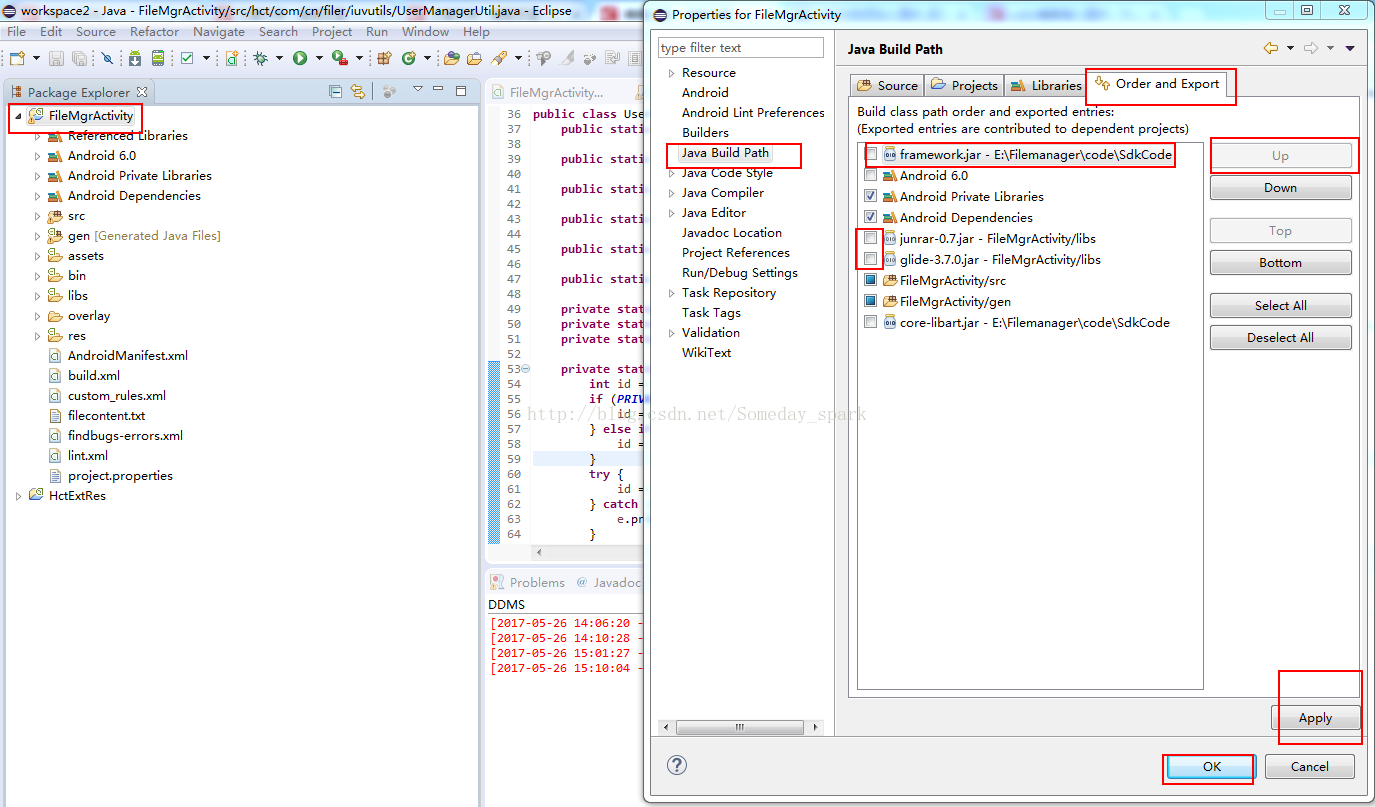Screen dimensions: 1375x807
Task: Click the Select All button
Action: pyautogui.click(x=1280, y=305)
